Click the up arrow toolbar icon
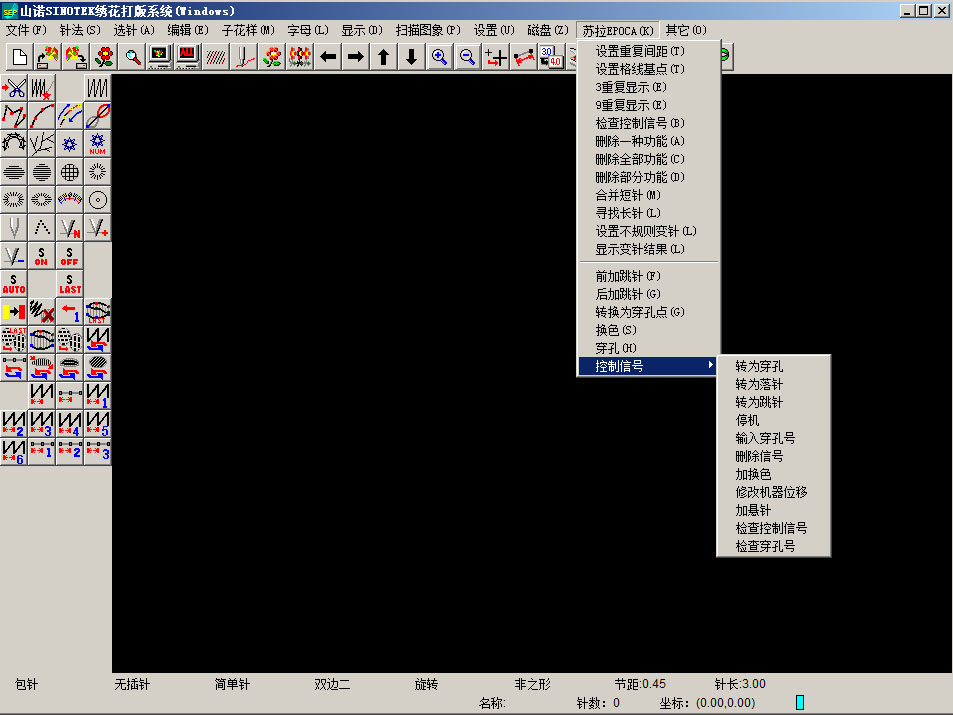This screenshot has width=953, height=715. click(x=383, y=57)
